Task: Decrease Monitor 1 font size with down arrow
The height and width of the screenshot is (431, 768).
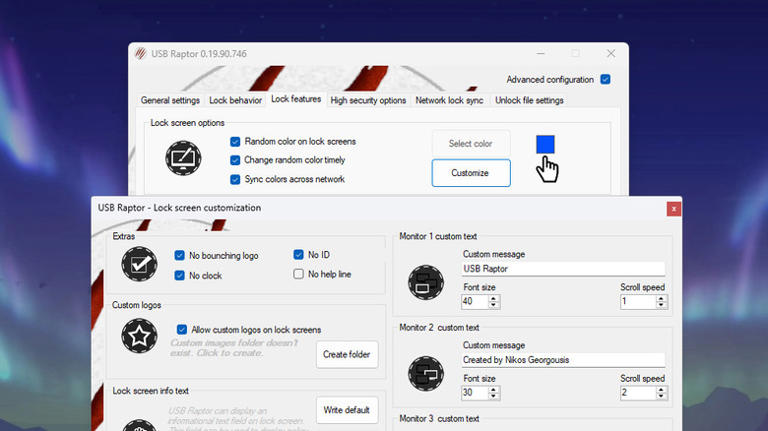Action: 494,305
